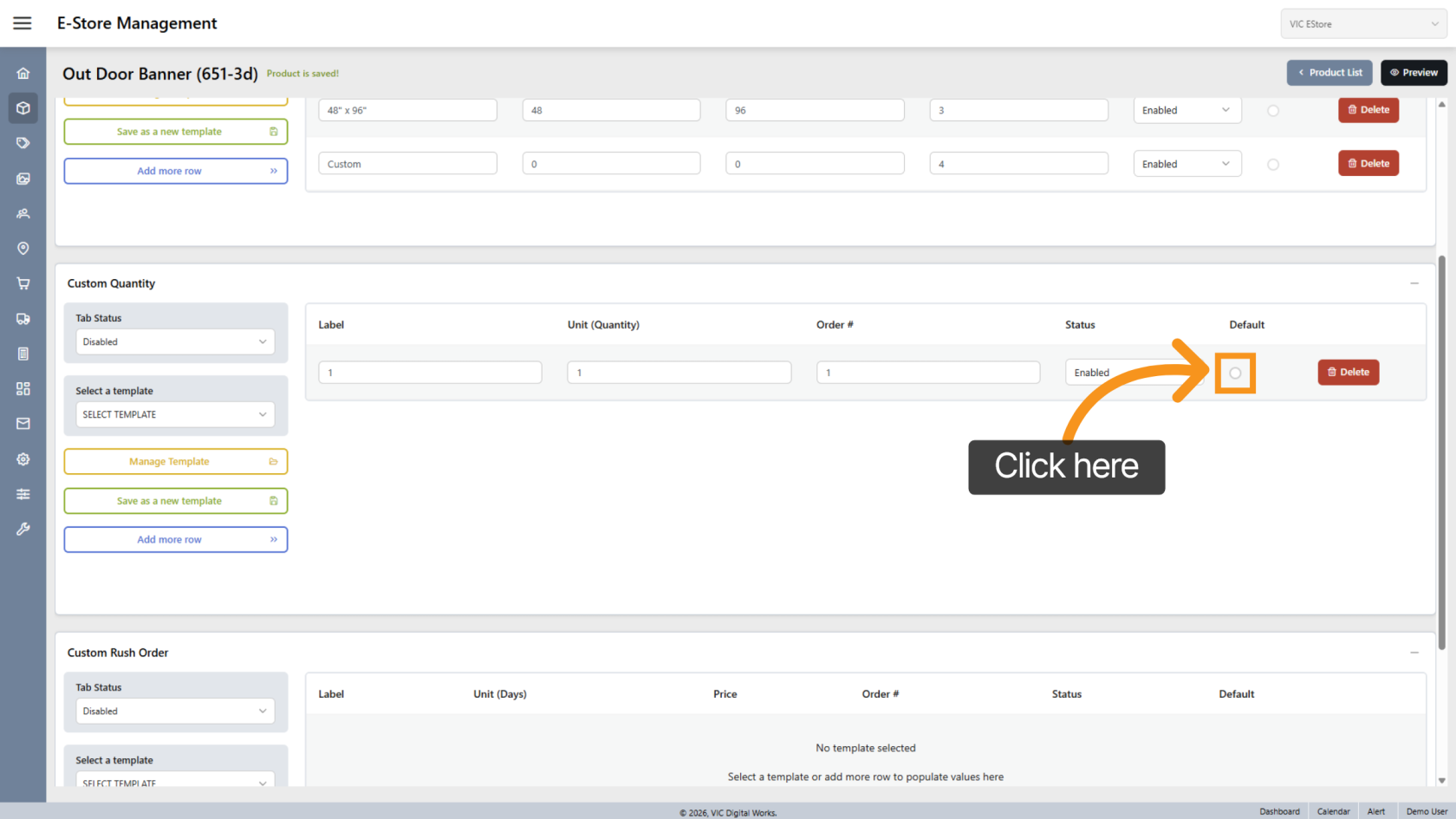
Task: Open the hamburger navigation menu
Action: click(23, 23)
